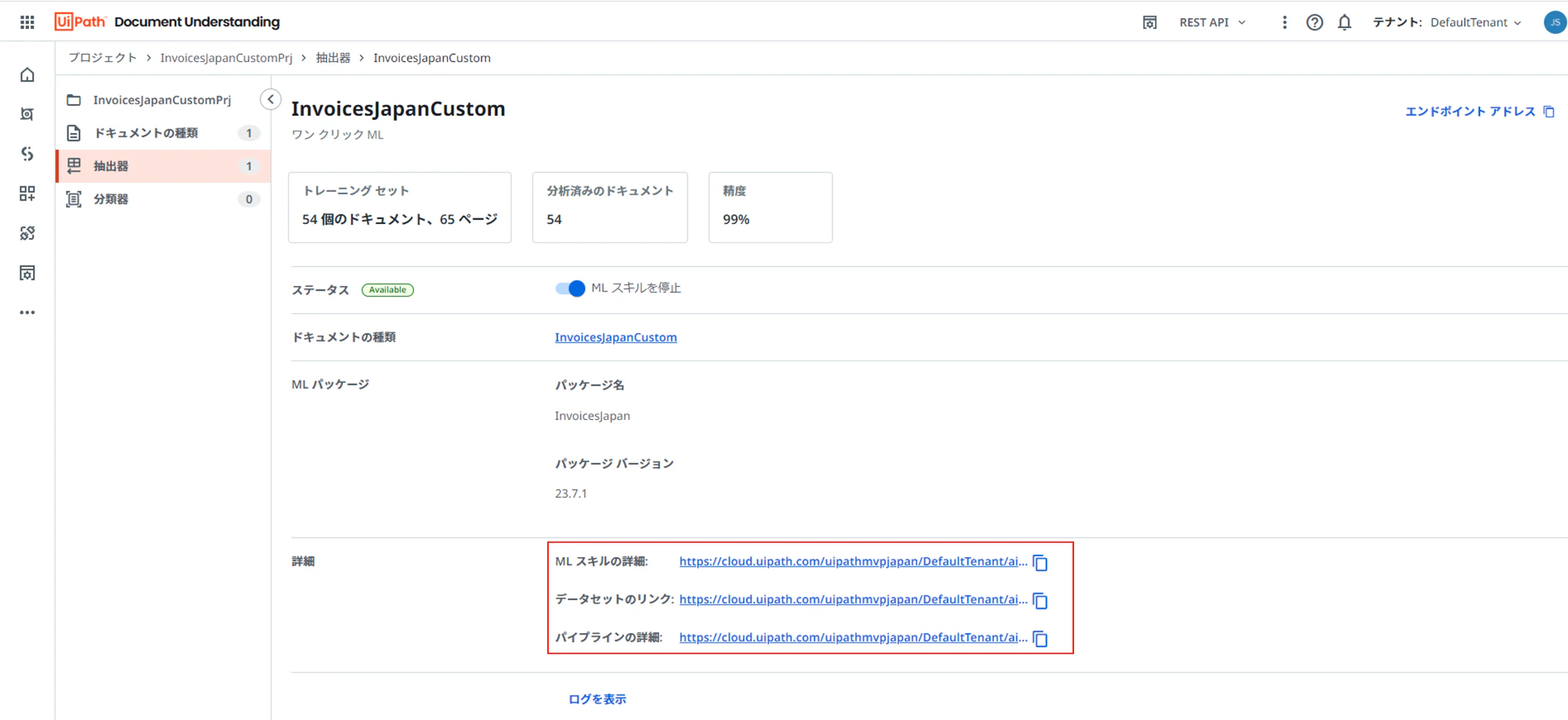Click the left rail calendar-style icon
The height and width of the screenshot is (720, 1568).
pyautogui.click(x=27, y=273)
